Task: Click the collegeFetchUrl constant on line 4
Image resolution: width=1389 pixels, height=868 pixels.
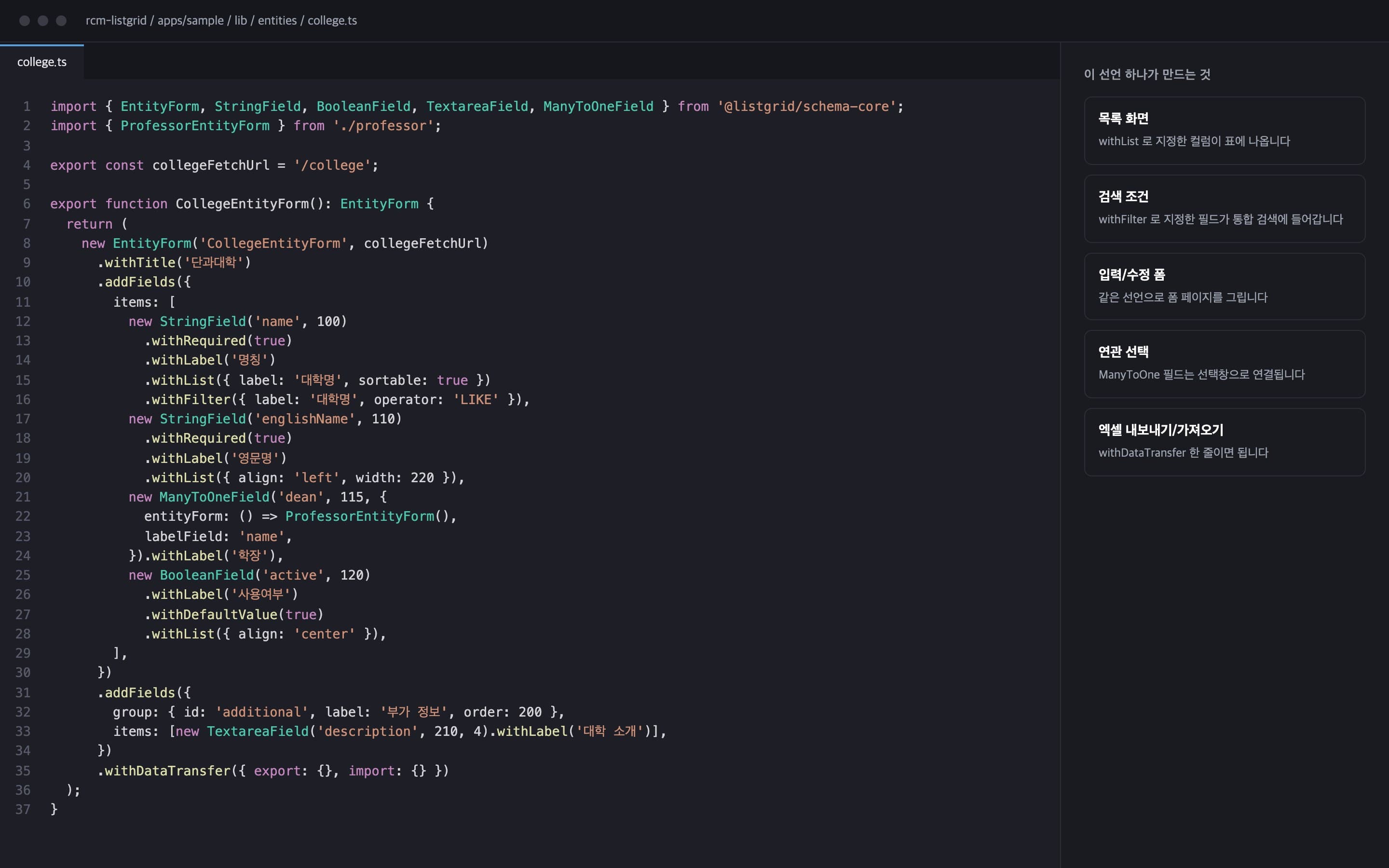Action: coord(211,165)
